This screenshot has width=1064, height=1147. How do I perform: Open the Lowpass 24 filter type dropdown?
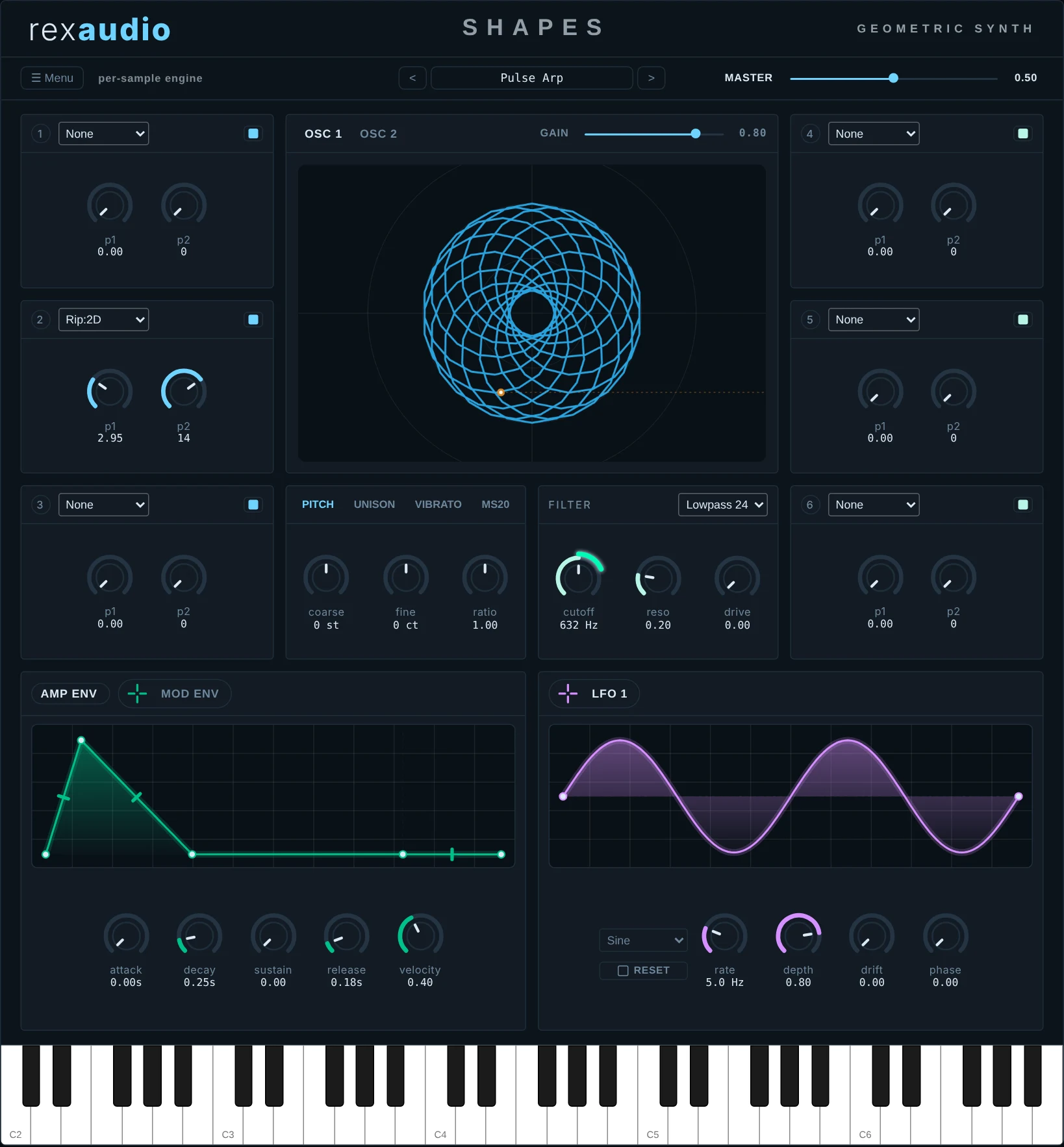tap(723, 505)
